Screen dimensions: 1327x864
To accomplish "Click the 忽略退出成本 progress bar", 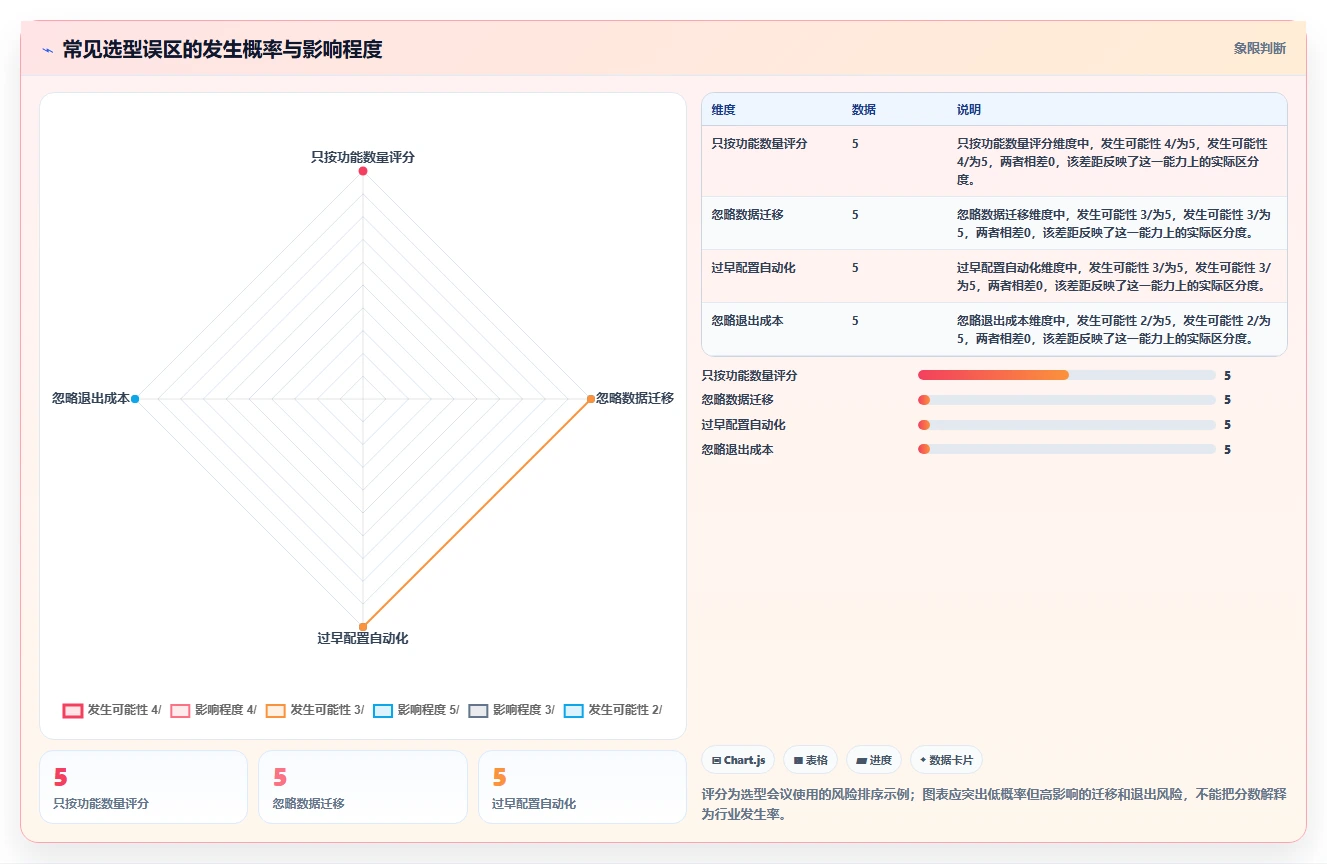I will click(1067, 450).
